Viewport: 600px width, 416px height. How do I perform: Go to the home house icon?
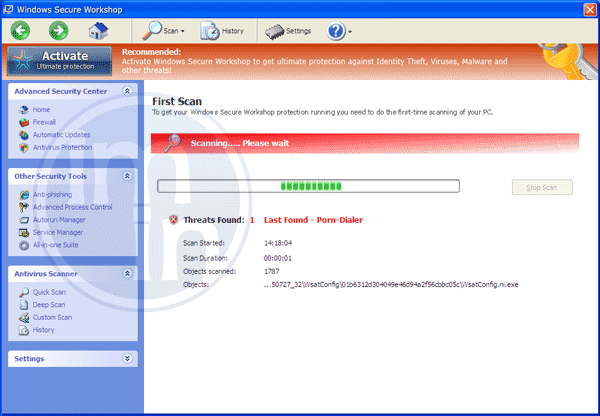coord(98,31)
